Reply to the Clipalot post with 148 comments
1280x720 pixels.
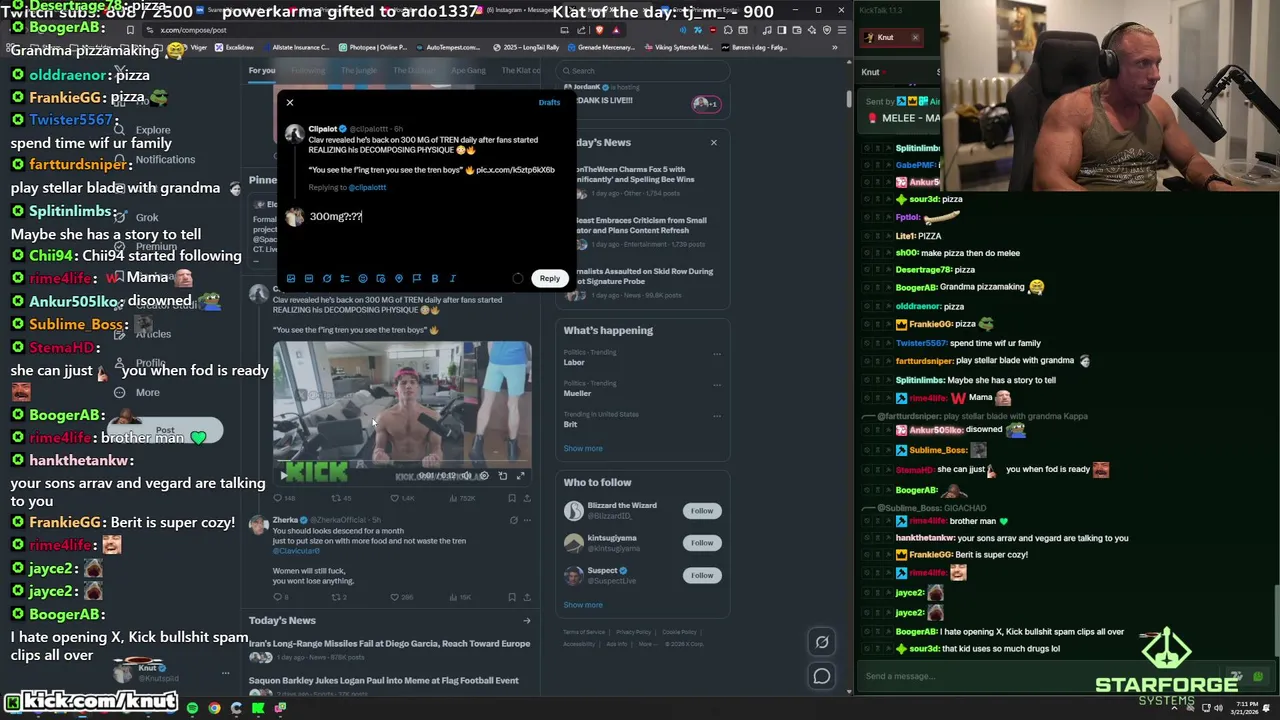(283, 498)
